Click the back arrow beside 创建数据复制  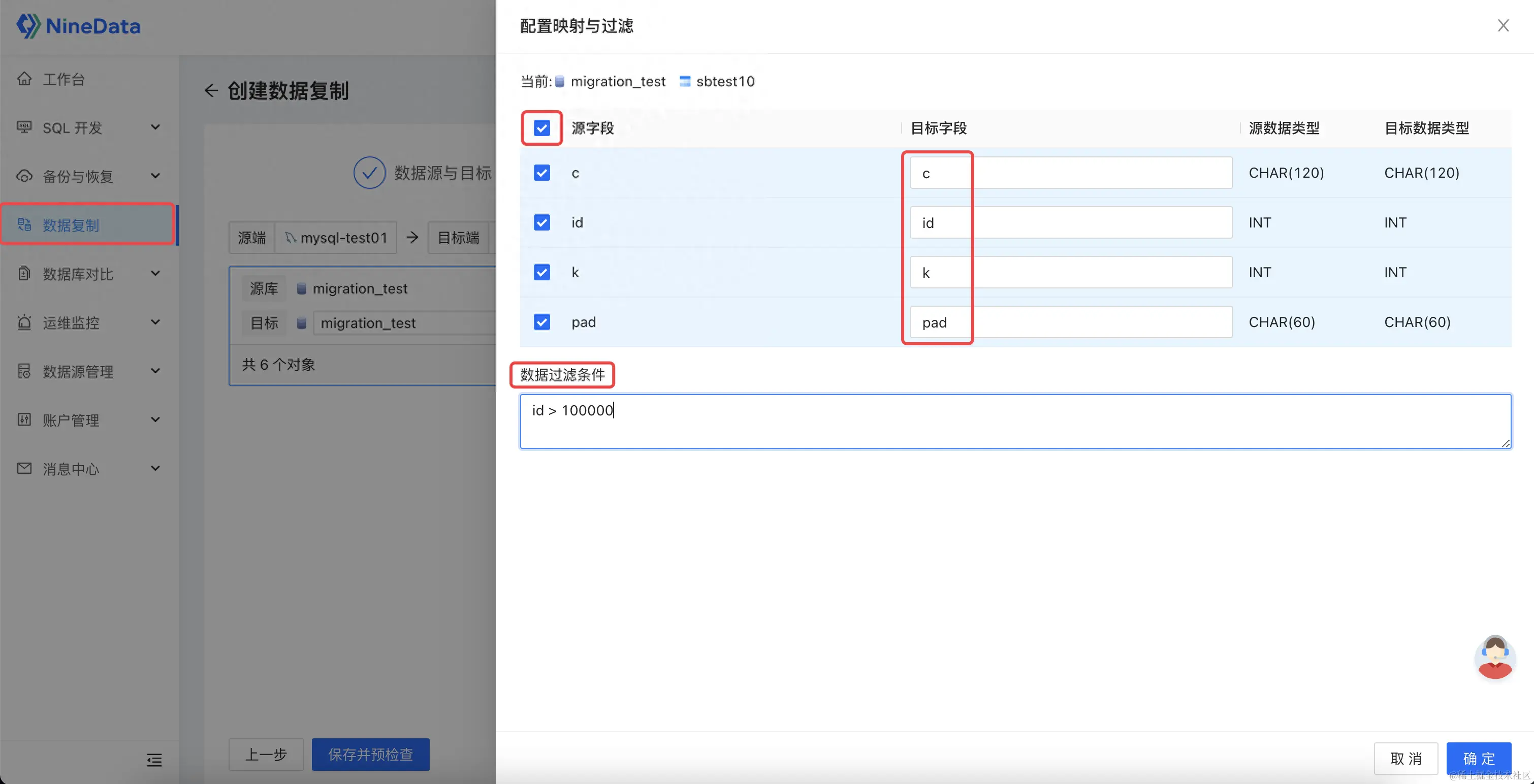click(x=211, y=90)
